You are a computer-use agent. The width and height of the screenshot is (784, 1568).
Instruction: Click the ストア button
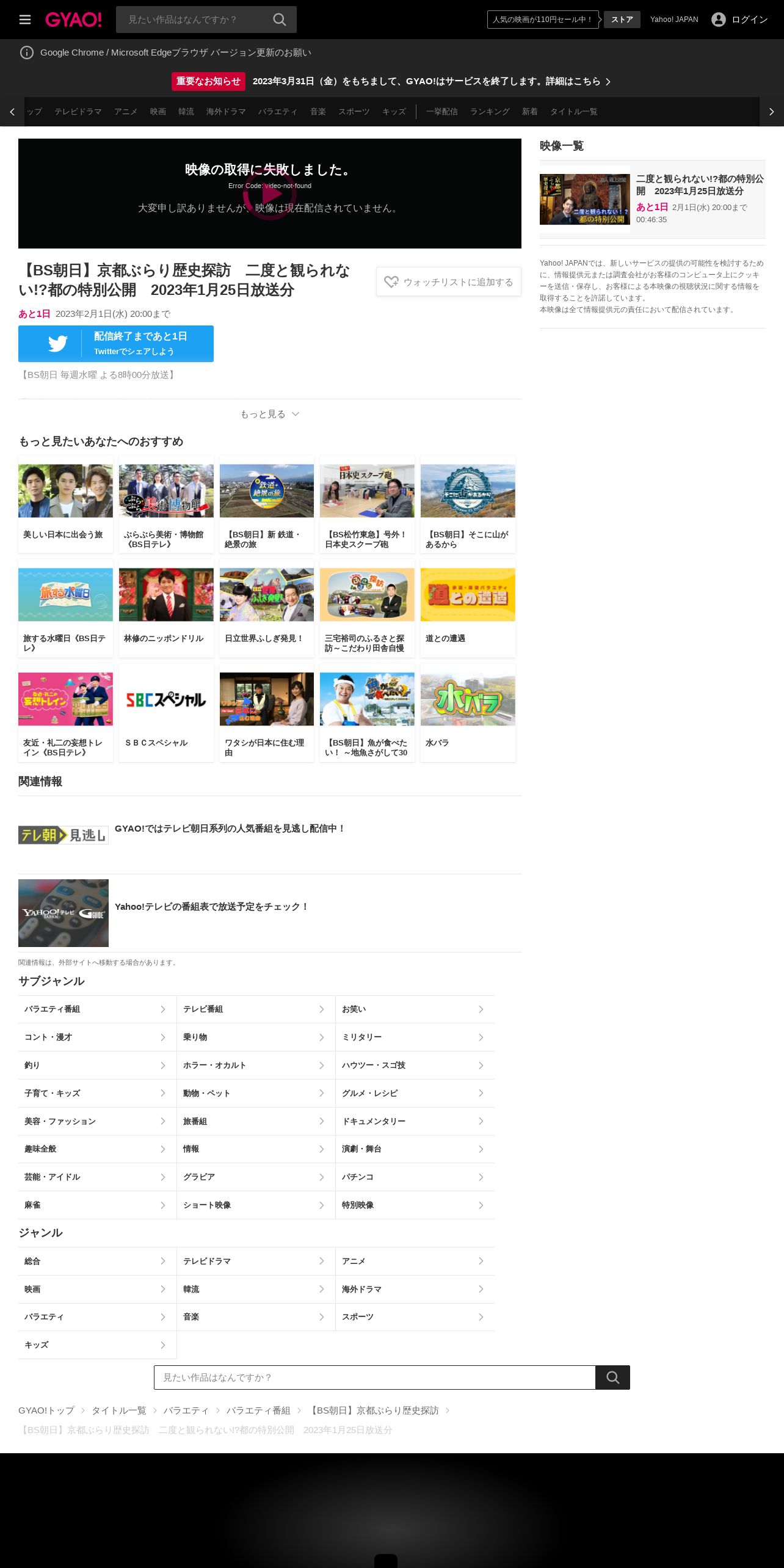pos(622,20)
